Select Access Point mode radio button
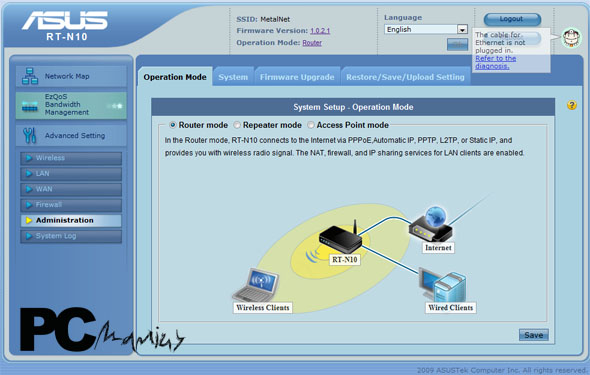This screenshot has height=375, width=590. pos(311,125)
